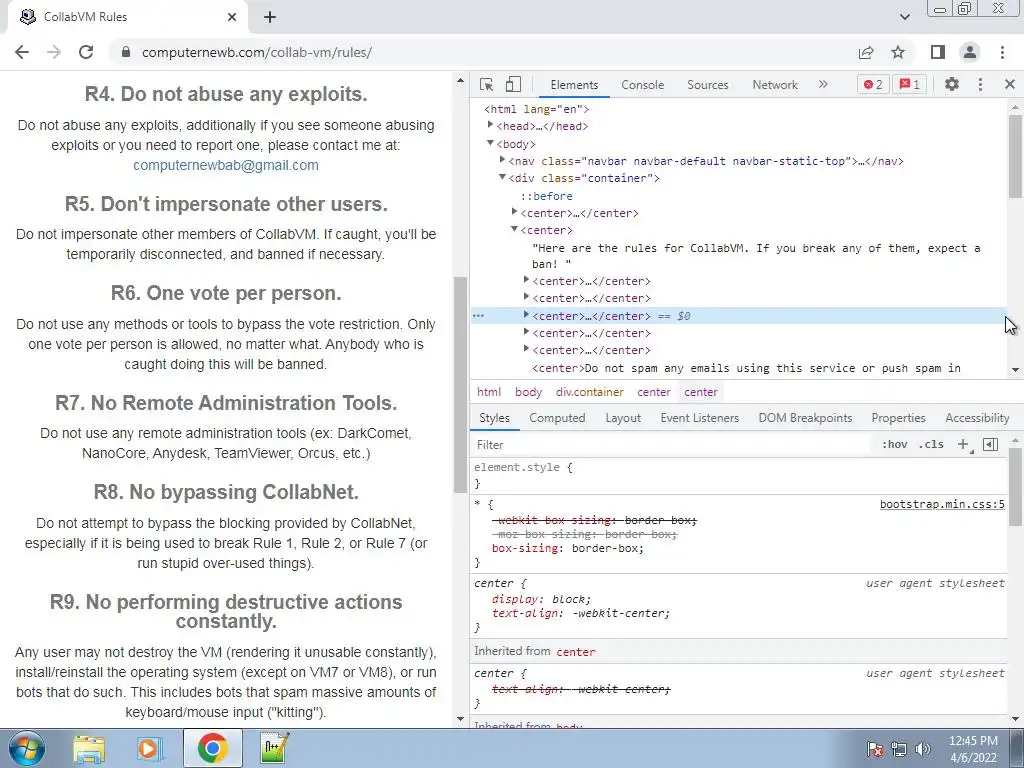Open DevTools three-dot customize menu

(980, 84)
